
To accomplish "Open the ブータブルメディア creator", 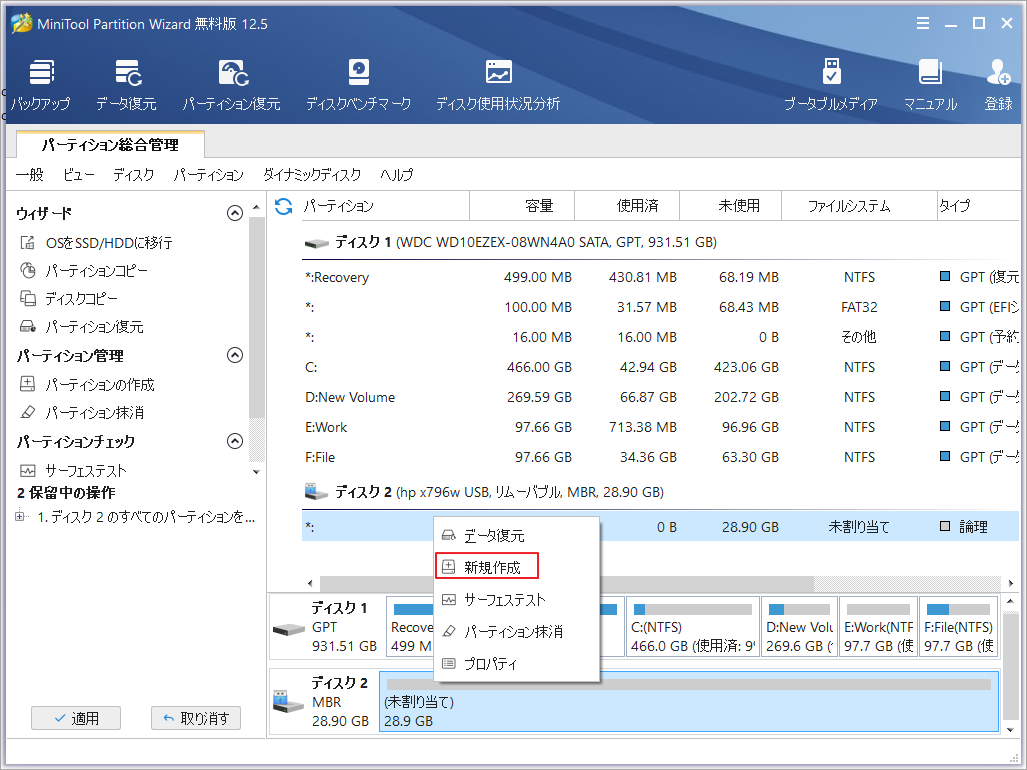I will point(831,82).
